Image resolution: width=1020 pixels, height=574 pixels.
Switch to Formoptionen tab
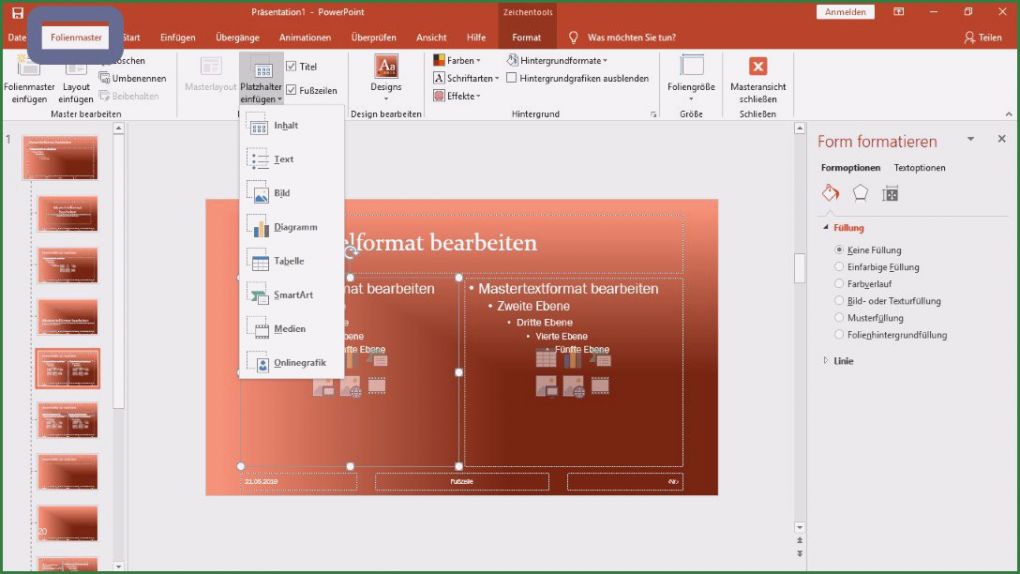click(850, 168)
